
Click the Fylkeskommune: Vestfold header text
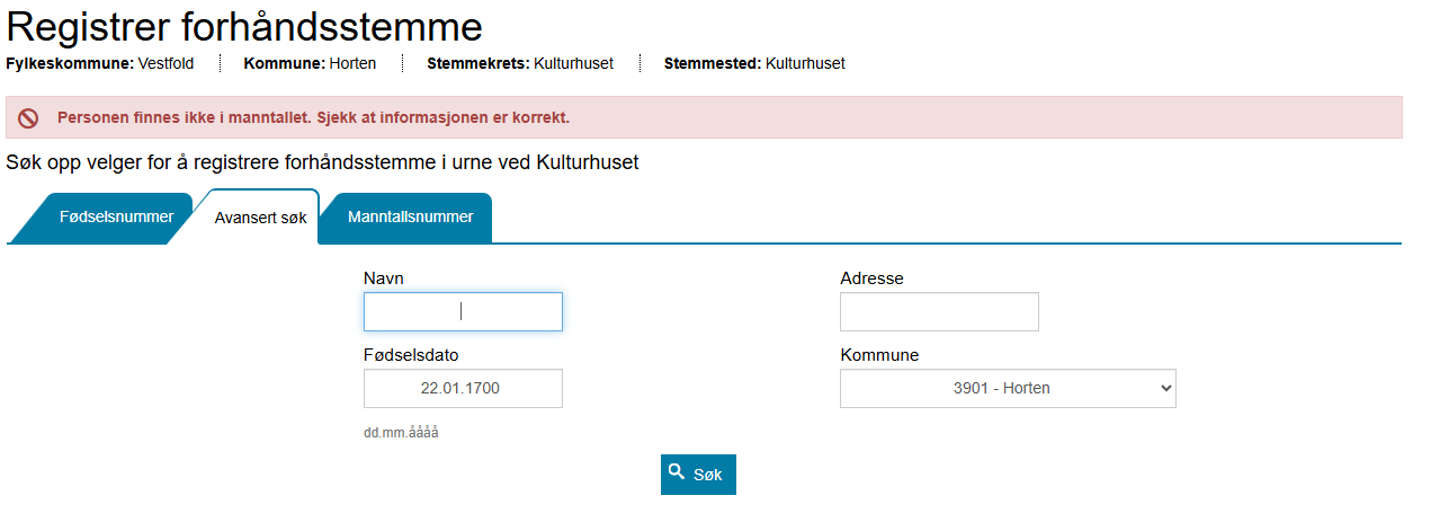click(100, 64)
